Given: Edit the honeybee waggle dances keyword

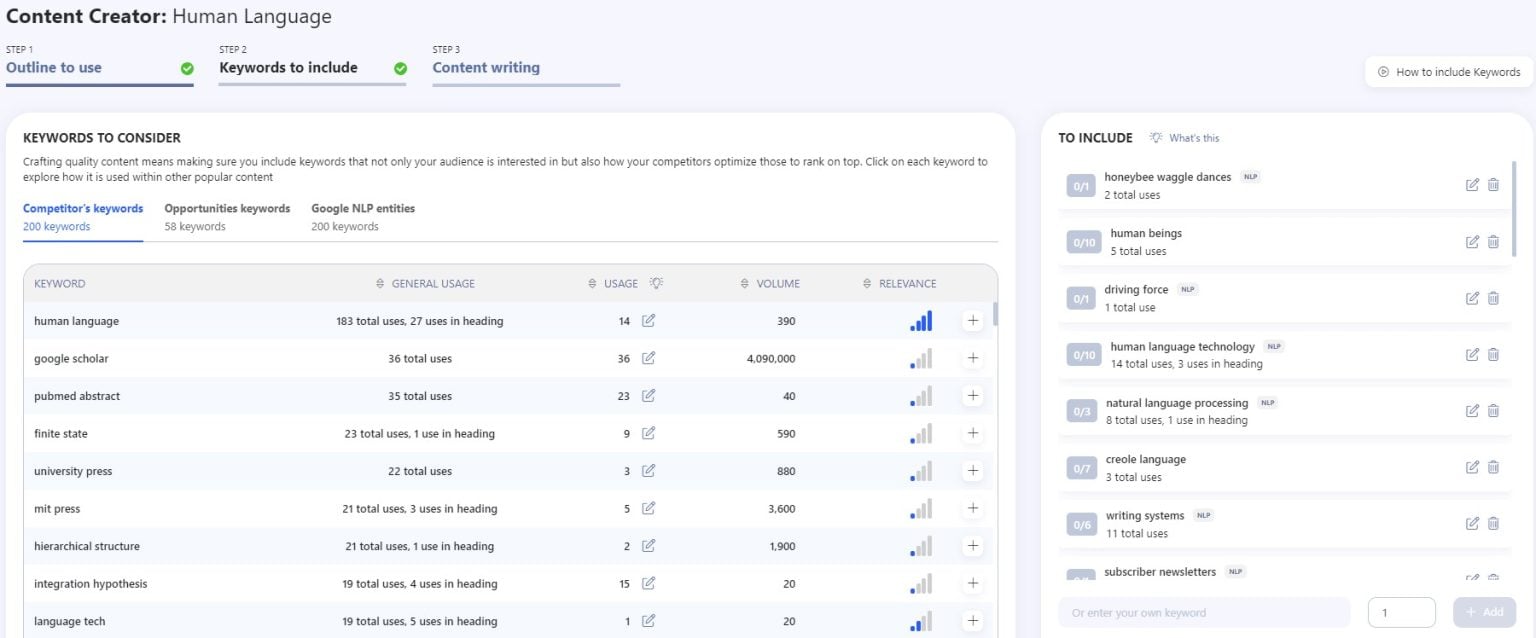Looking at the screenshot, I should tap(1471, 184).
